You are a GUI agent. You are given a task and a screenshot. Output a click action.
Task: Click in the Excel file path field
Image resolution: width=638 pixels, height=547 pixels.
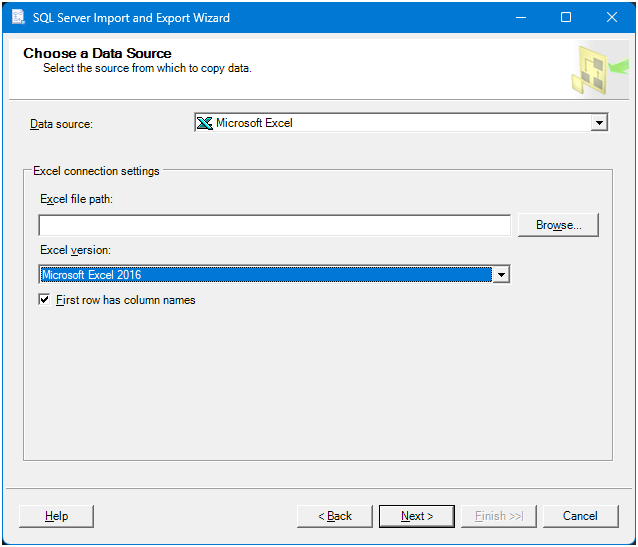pyautogui.click(x=275, y=225)
